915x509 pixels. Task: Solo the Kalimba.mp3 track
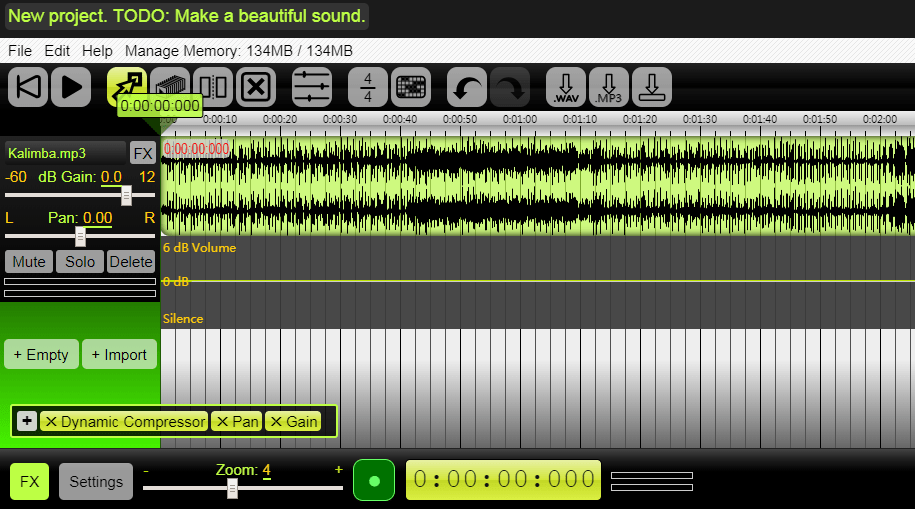(80, 262)
